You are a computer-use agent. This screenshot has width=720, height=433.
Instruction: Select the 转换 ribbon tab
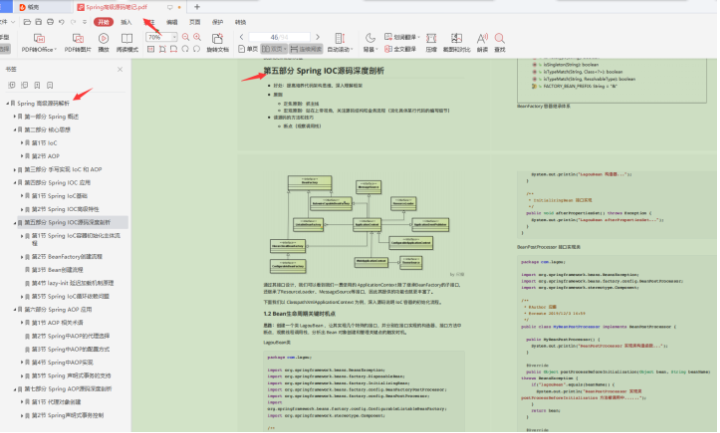241,22
